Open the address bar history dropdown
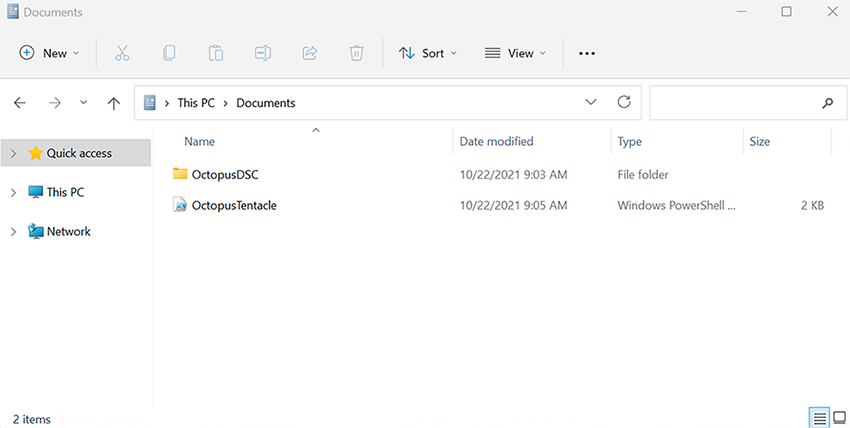Viewport: 850px width, 428px height. click(x=591, y=102)
